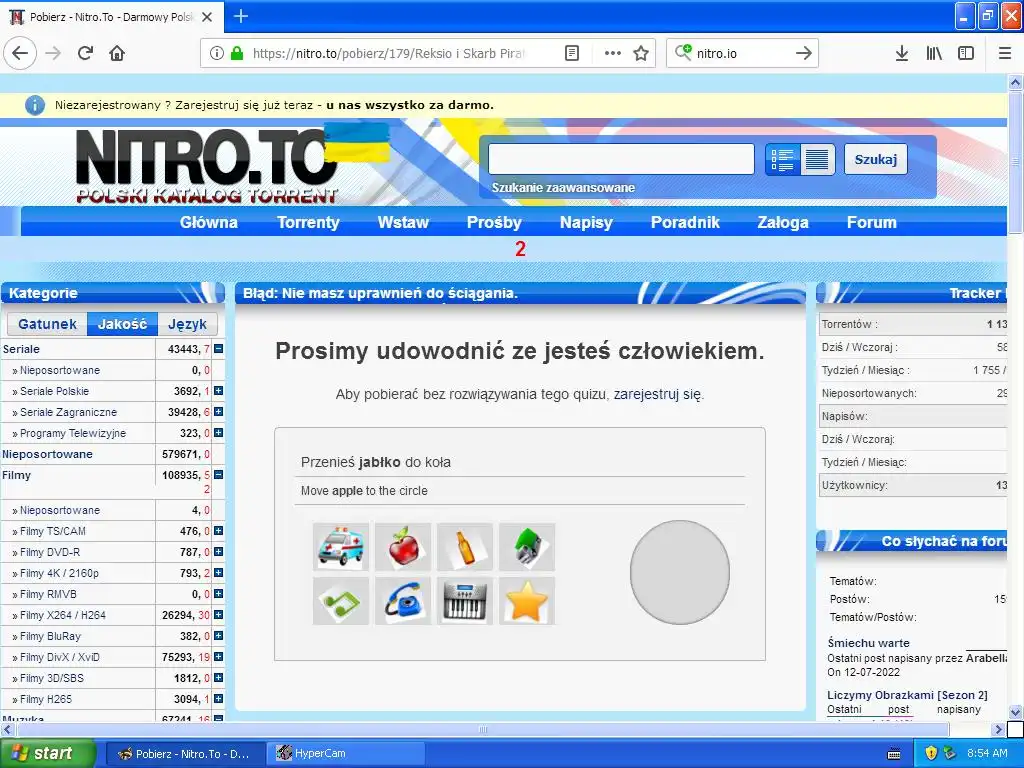
Task: Go back with the browser Back arrow
Action: pyautogui.click(x=20, y=53)
